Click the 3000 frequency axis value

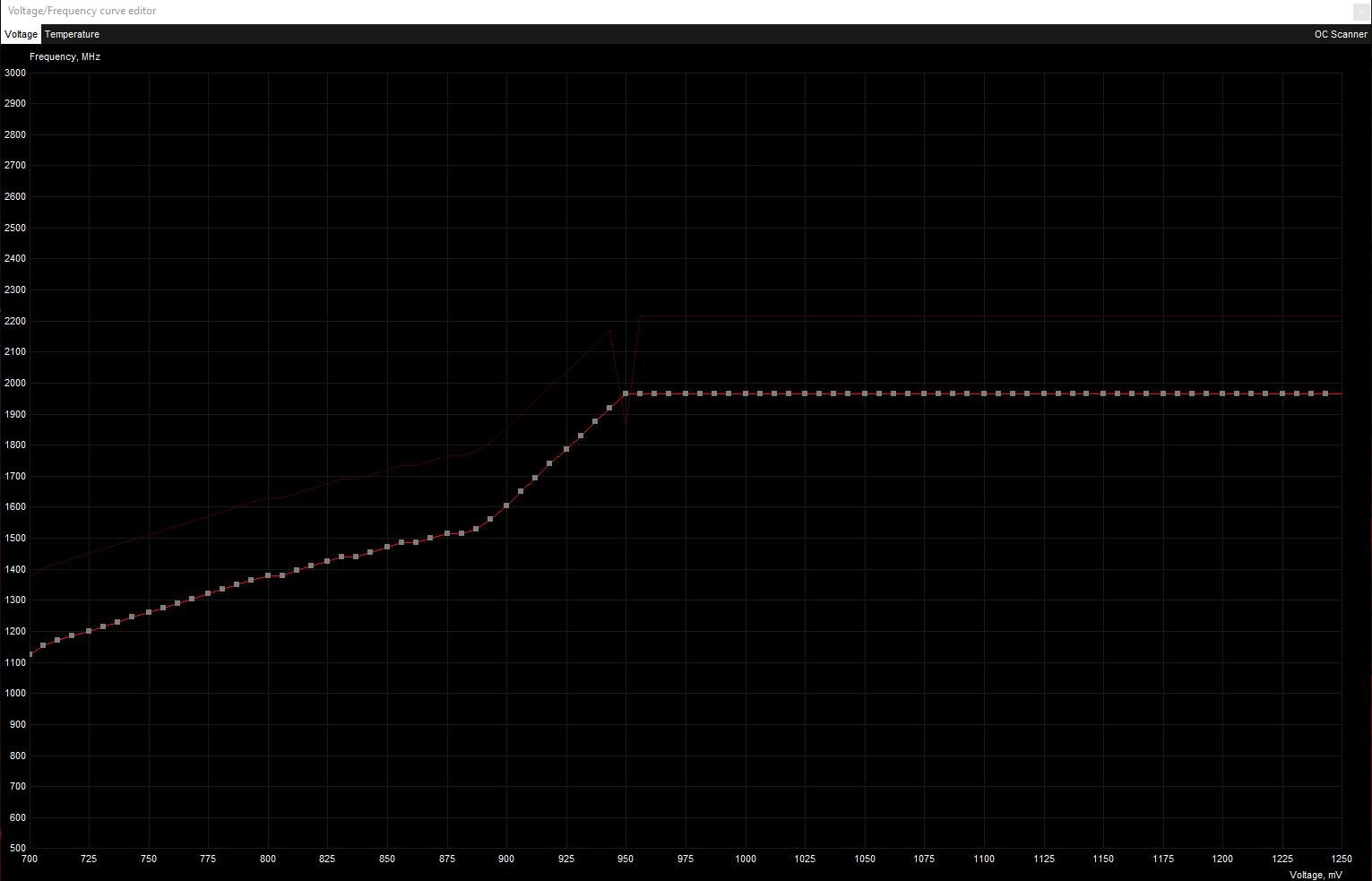click(15, 73)
